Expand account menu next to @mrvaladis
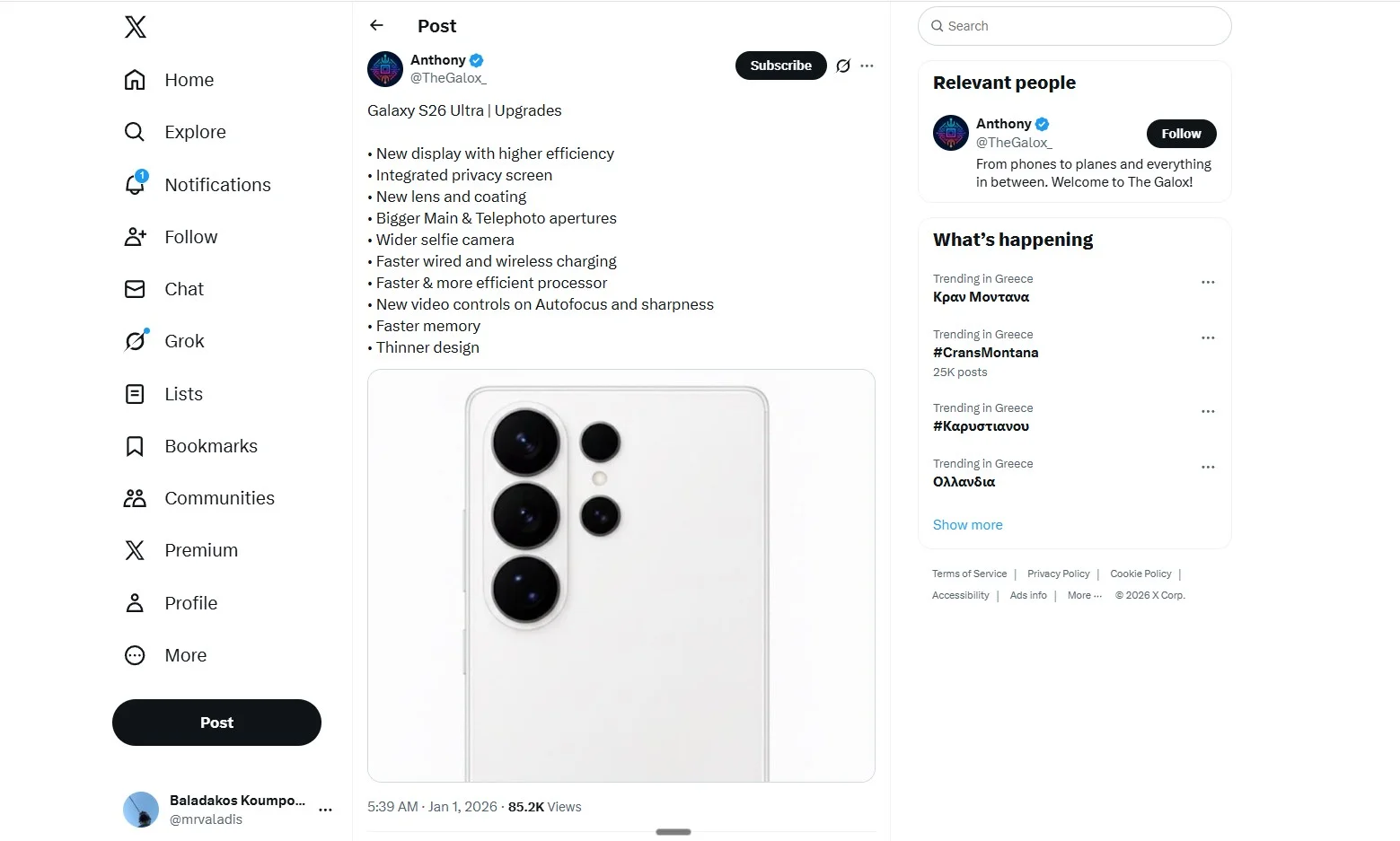 [325, 810]
